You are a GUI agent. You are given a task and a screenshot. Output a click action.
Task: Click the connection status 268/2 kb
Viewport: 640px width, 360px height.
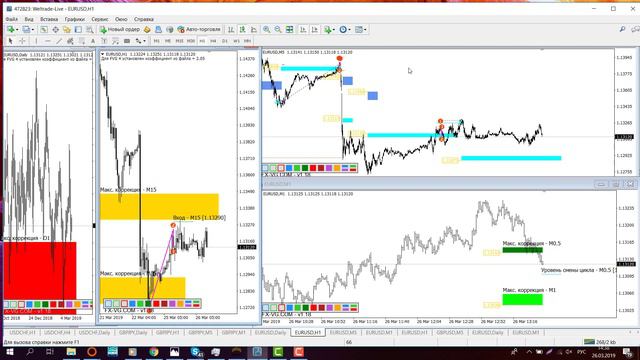pos(599,342)
